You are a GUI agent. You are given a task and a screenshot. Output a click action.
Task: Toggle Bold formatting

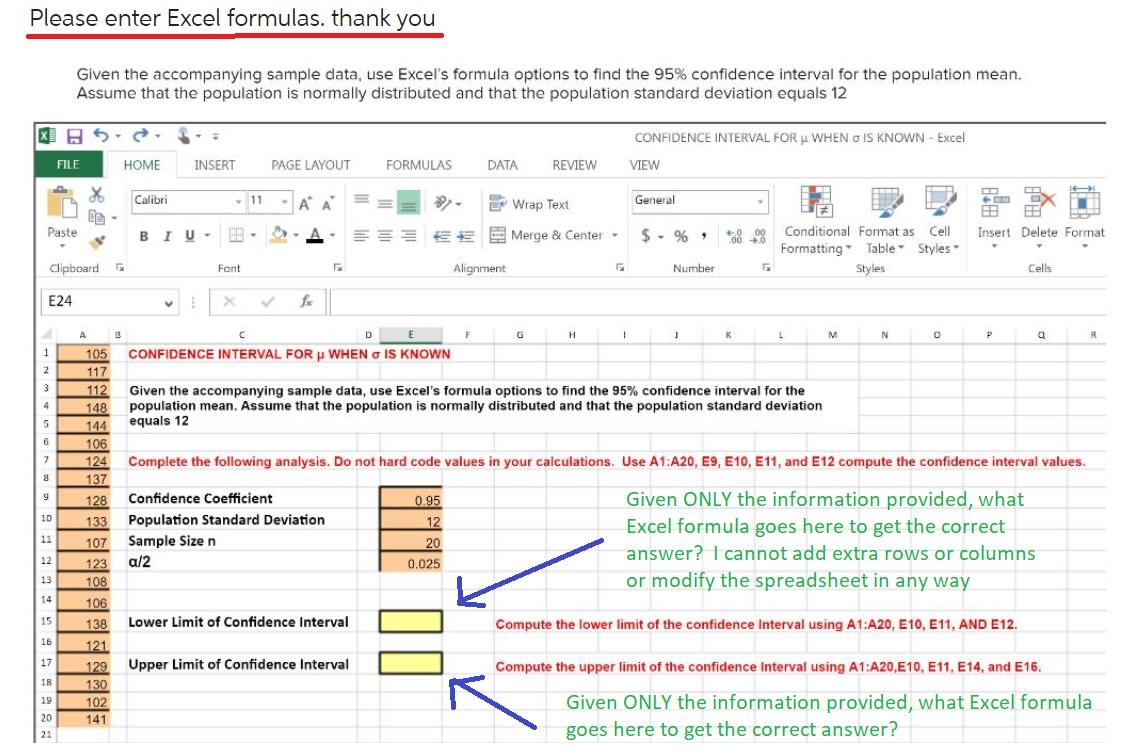143,235
